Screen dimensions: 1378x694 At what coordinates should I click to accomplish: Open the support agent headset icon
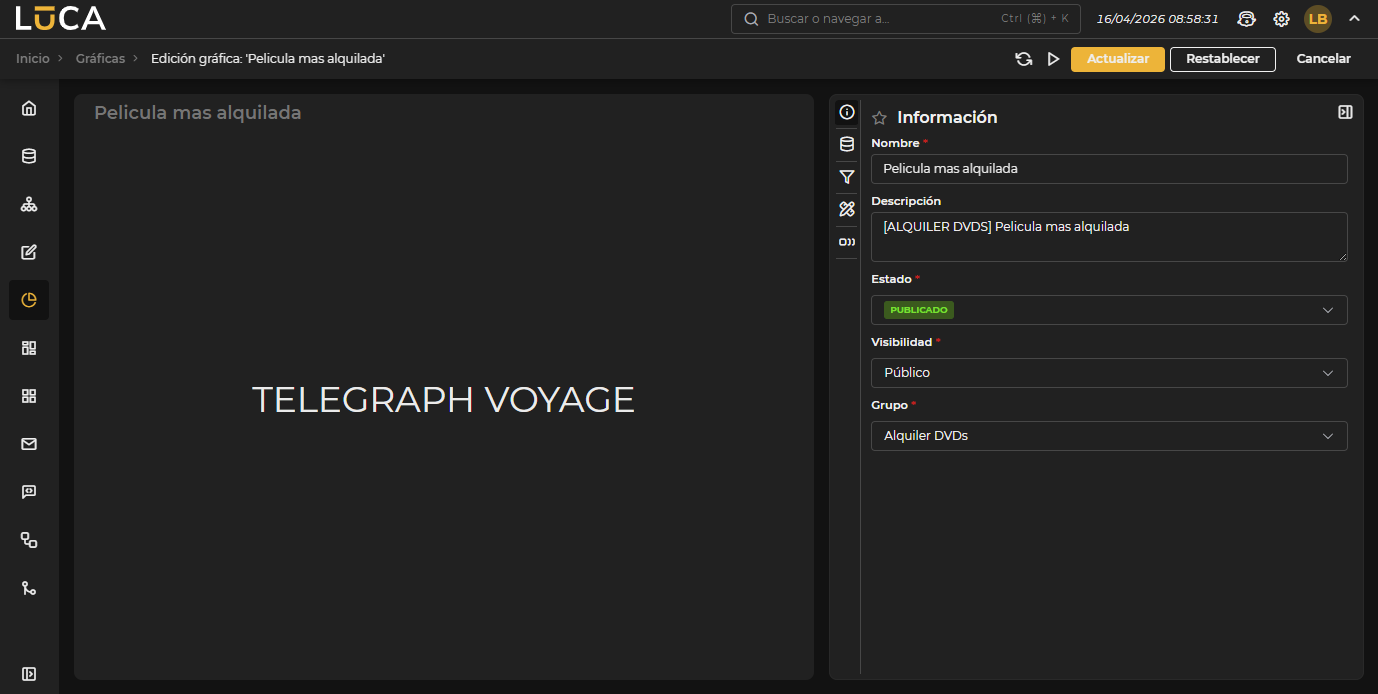coord(1246,19)
